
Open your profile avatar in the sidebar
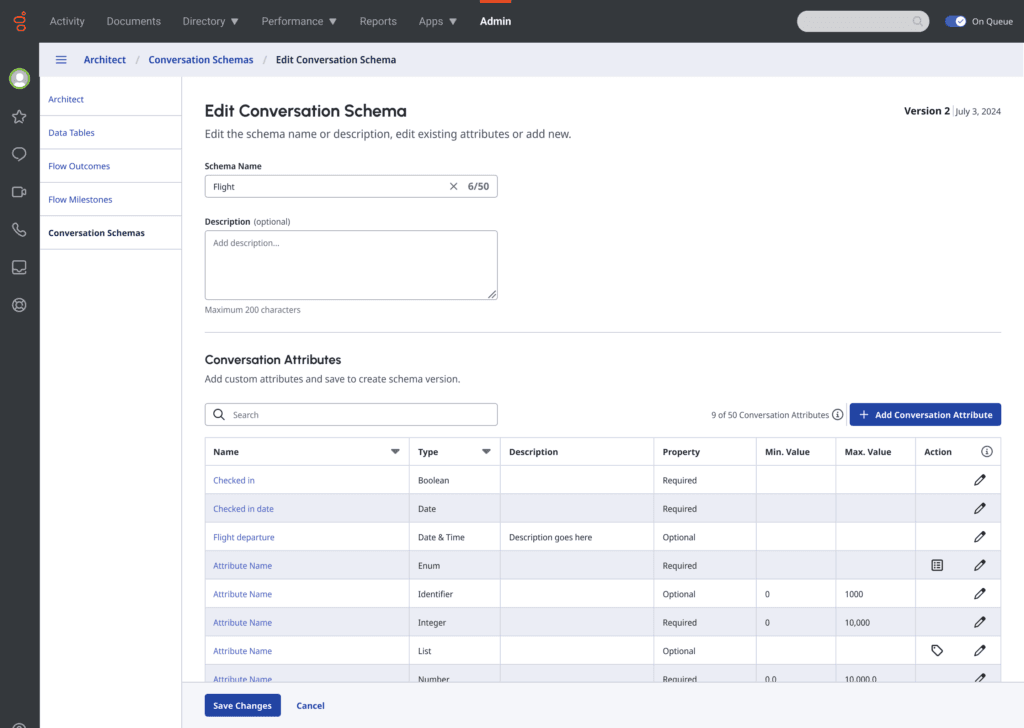pos(18,78)
